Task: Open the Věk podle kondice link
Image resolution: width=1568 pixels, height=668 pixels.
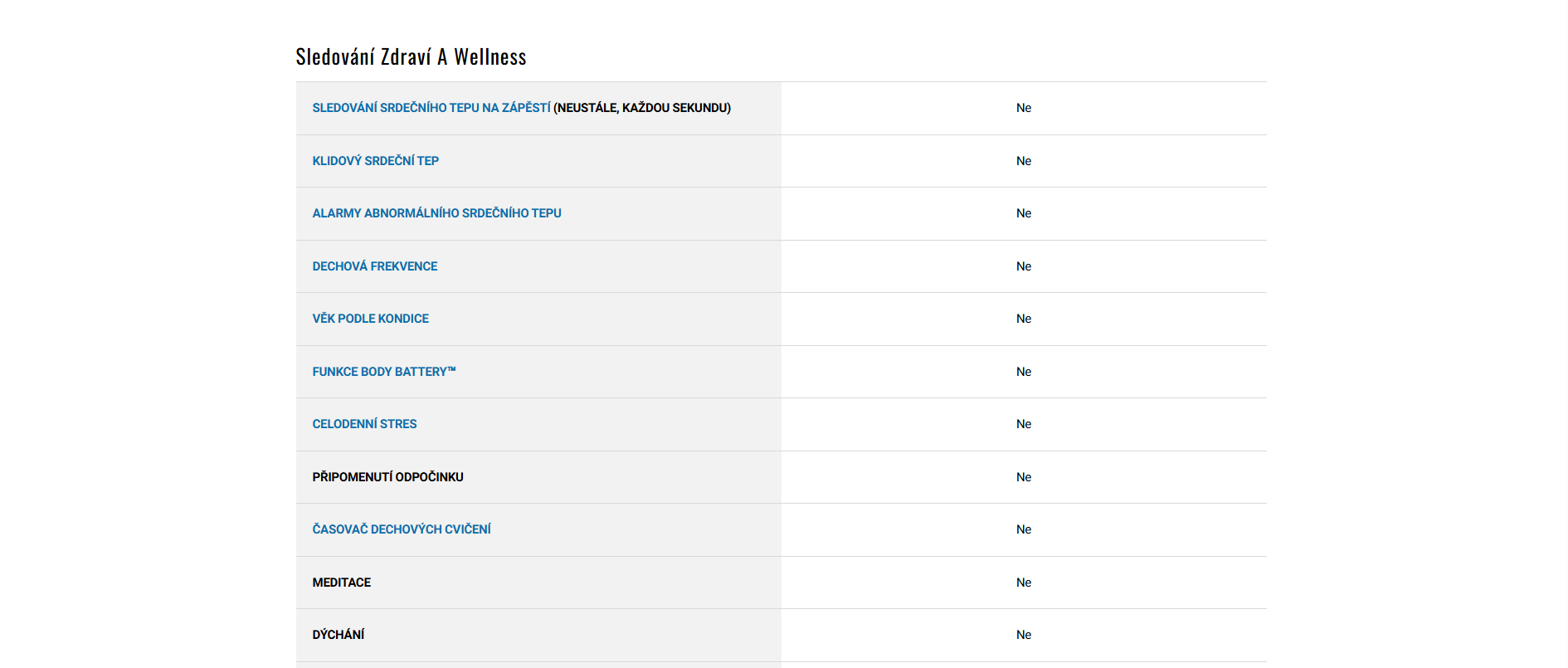Action: coord(370,319)
